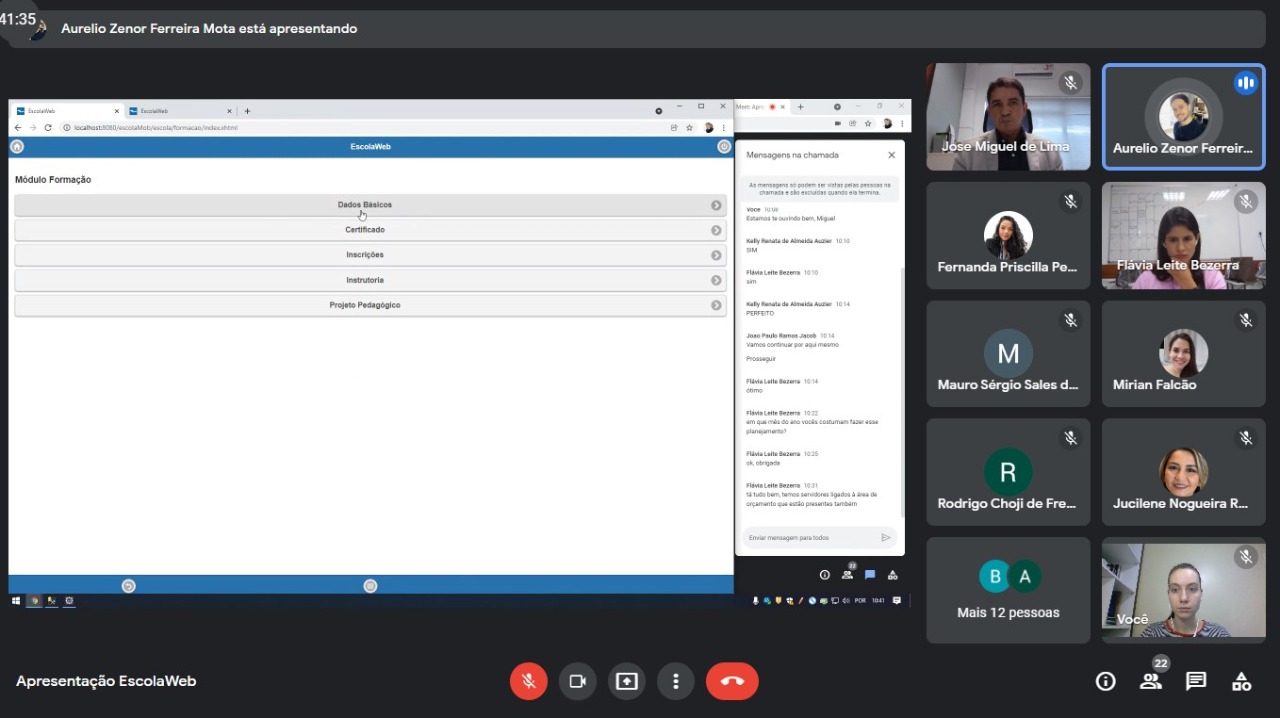Close the Mensagens na chamada panel
This screenshot has height=718, width=1280.
point(891,155)
